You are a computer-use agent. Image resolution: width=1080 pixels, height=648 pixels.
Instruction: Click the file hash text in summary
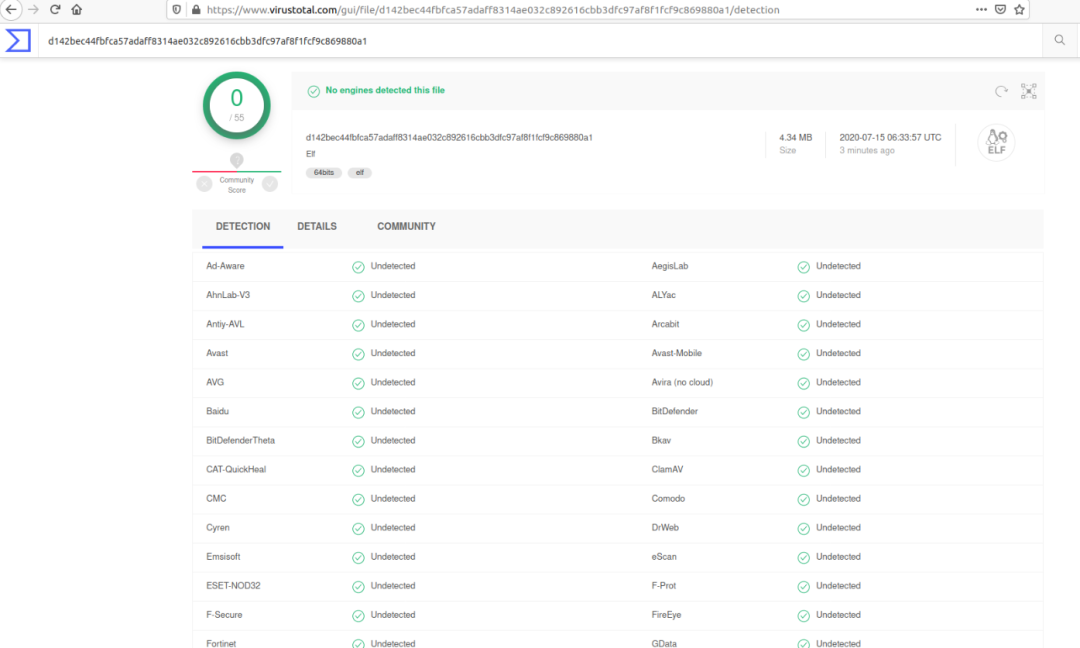pos(449,137)
